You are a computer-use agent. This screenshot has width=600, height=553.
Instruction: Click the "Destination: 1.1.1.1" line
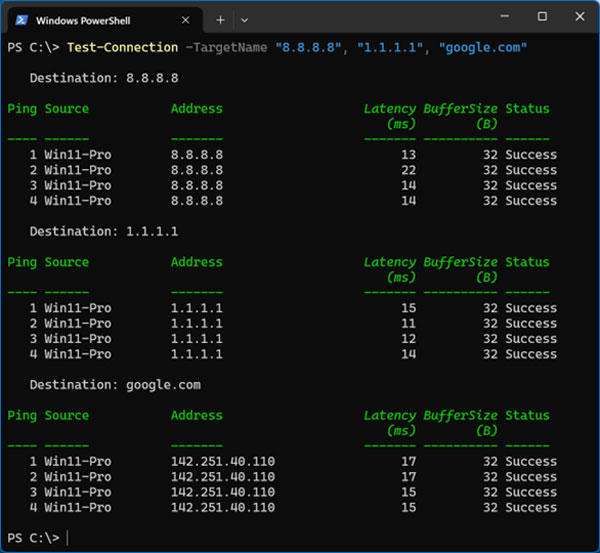coord(104,232)
